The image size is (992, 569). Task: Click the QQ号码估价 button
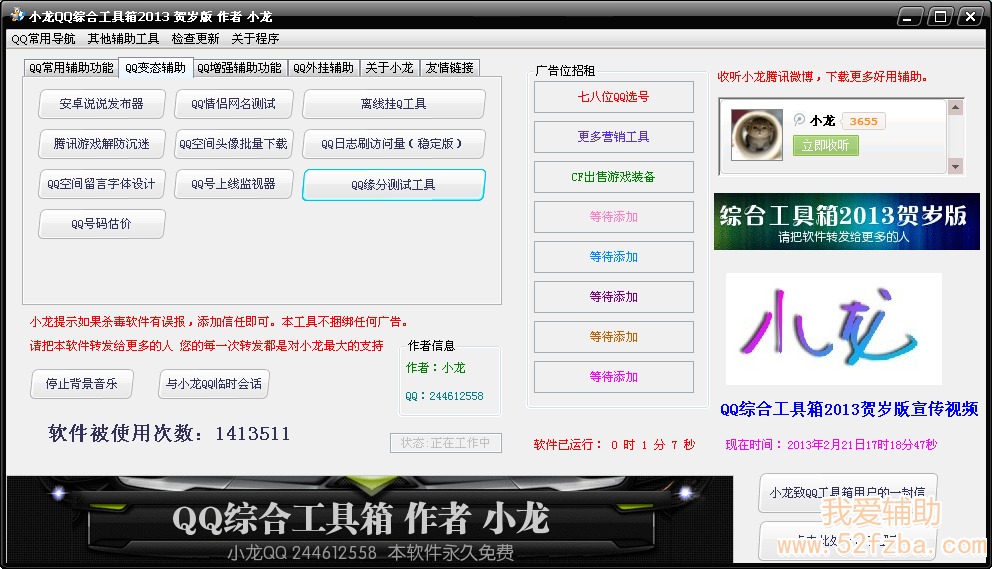[102, 223]
